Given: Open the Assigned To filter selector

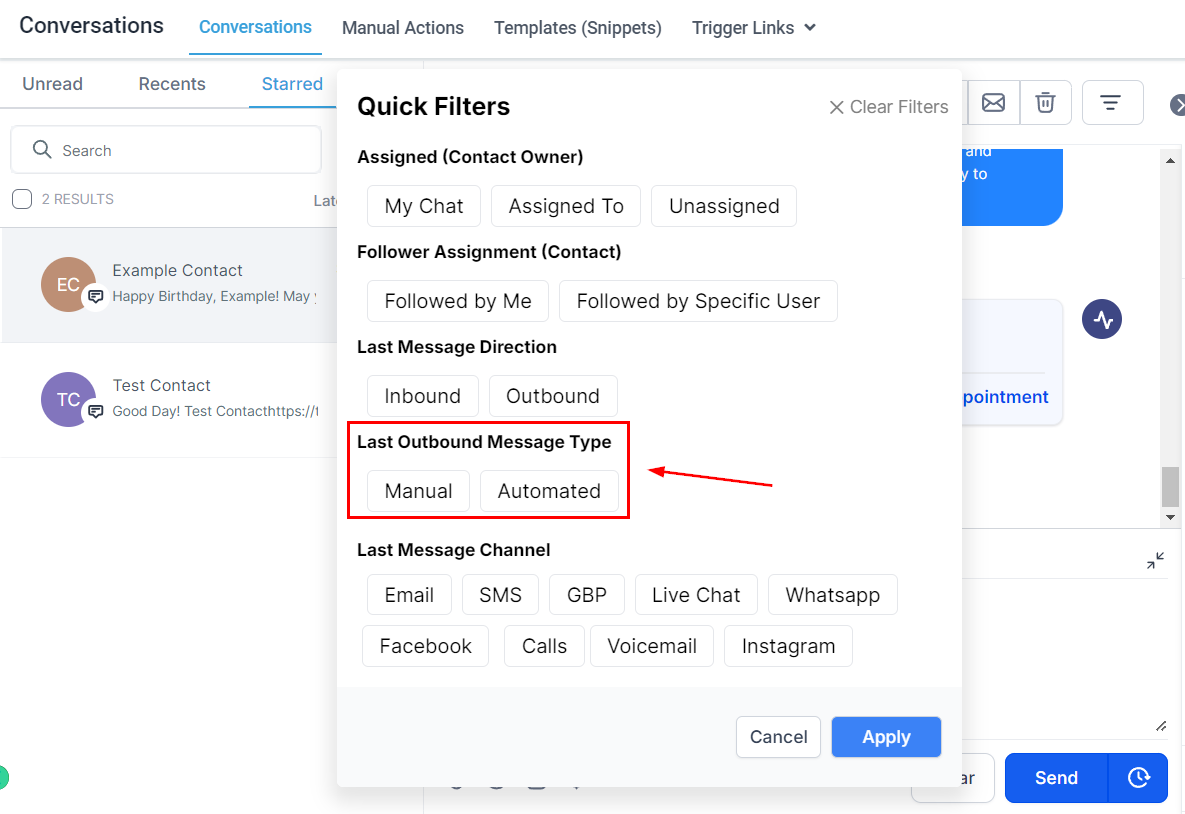Looking at the screenshot, I should point(565,206).
